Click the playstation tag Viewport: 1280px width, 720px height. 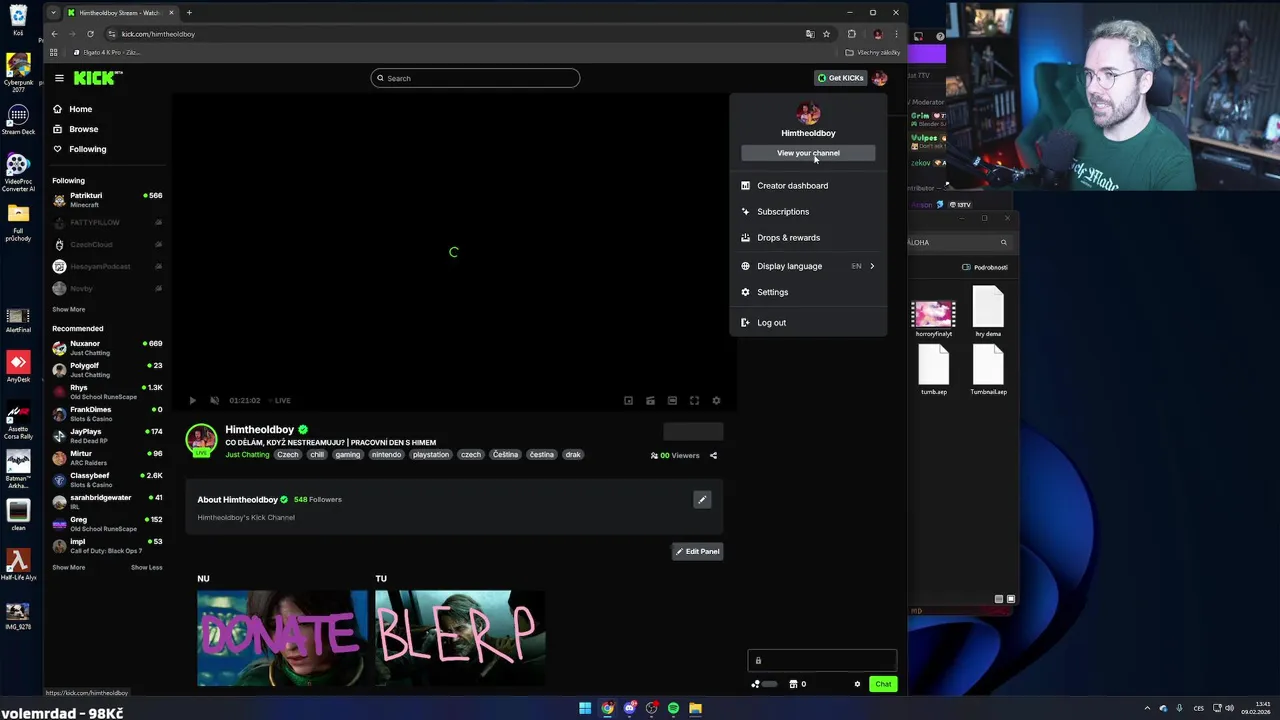pyautogui.click(x=431, y=455)
